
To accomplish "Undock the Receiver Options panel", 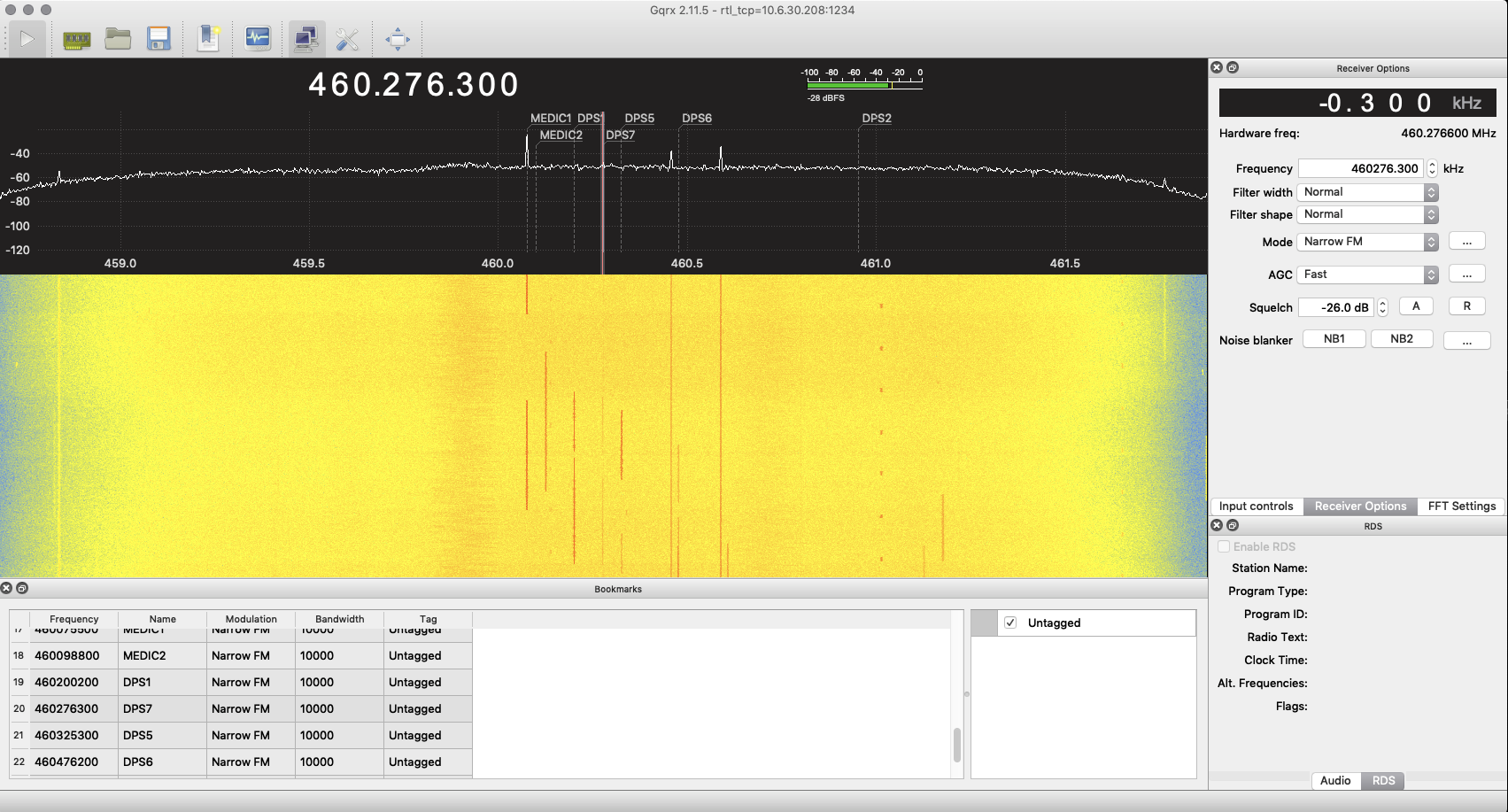I will click(1232, 67).
